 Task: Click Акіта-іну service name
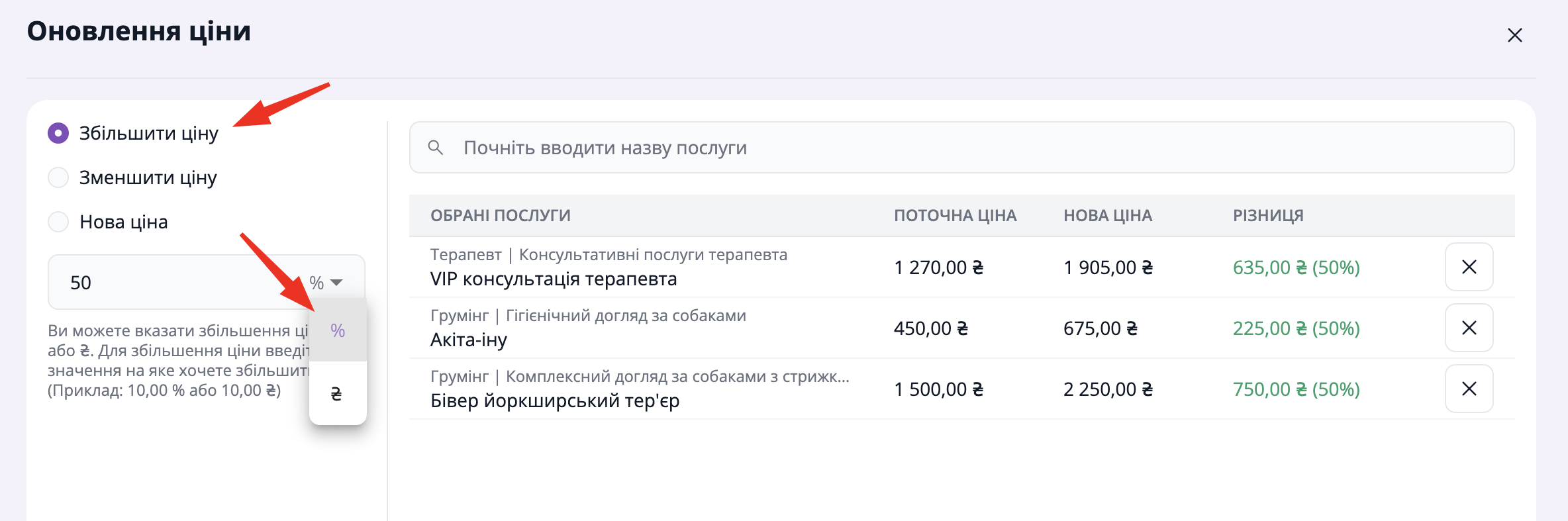click(x=469, y=340)
